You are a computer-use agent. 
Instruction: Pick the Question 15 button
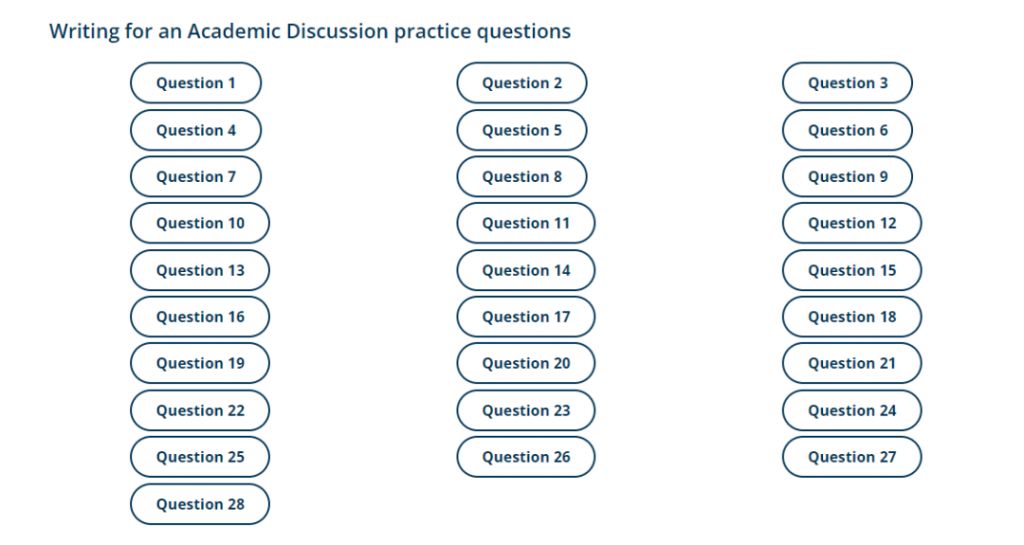(852, 270)
